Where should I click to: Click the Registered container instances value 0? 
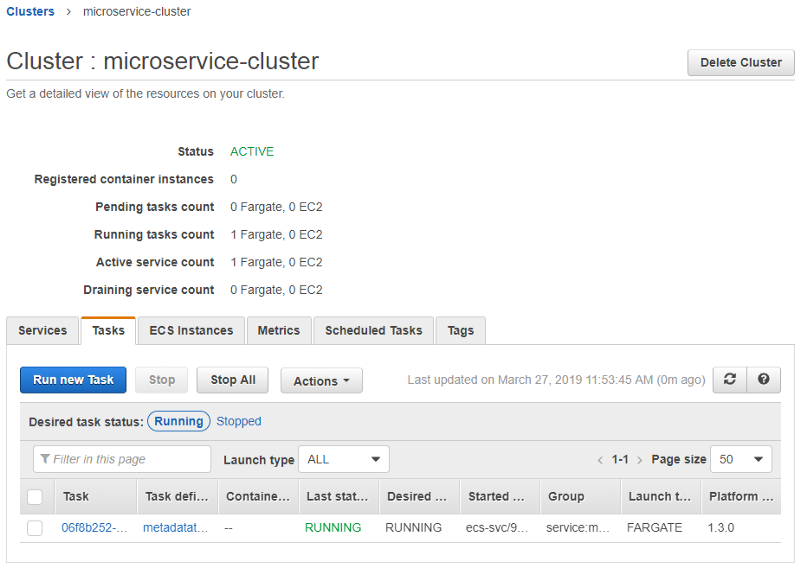click(234, 180)
